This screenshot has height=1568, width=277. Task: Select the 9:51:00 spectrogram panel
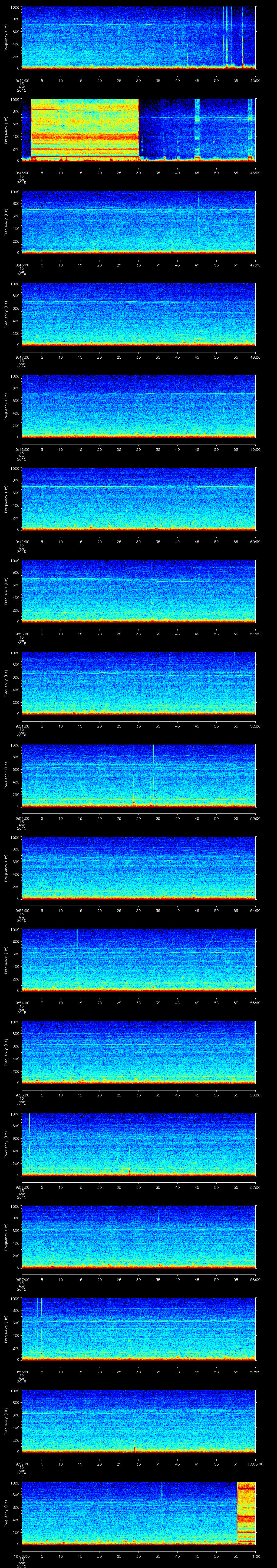click(x=139, y=683)
